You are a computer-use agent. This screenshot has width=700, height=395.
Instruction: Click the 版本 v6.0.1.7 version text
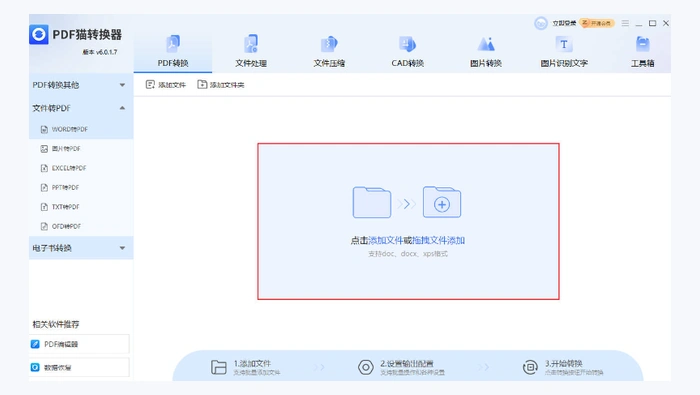coord(100,52)
